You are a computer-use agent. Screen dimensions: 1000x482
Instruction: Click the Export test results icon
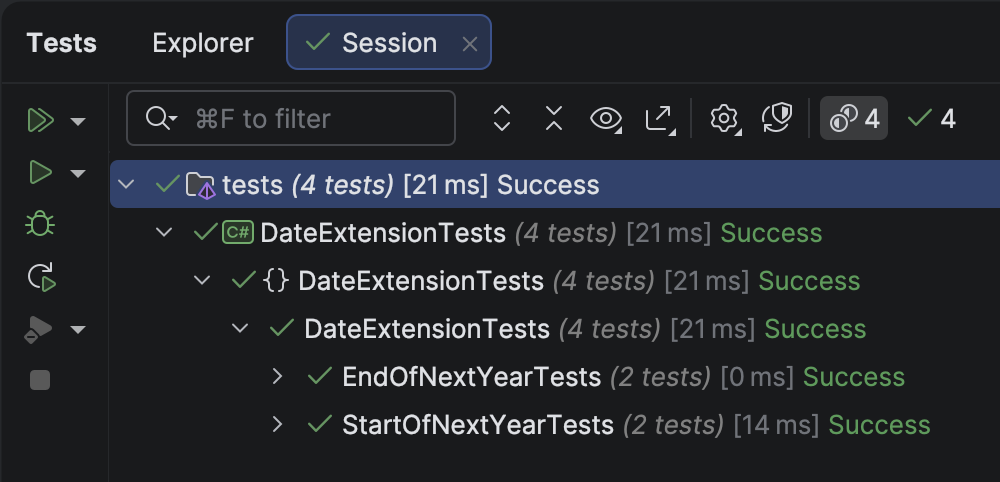click(x=659, y=119)
